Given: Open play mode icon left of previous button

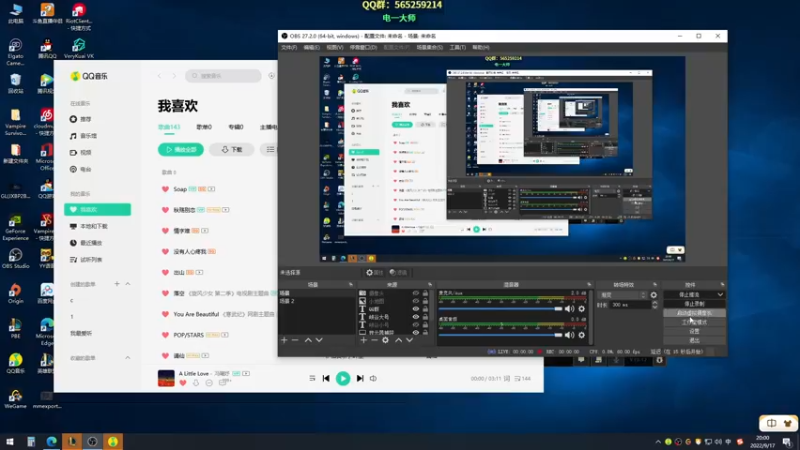Looking at the screenshot, I should pos(312,379).
